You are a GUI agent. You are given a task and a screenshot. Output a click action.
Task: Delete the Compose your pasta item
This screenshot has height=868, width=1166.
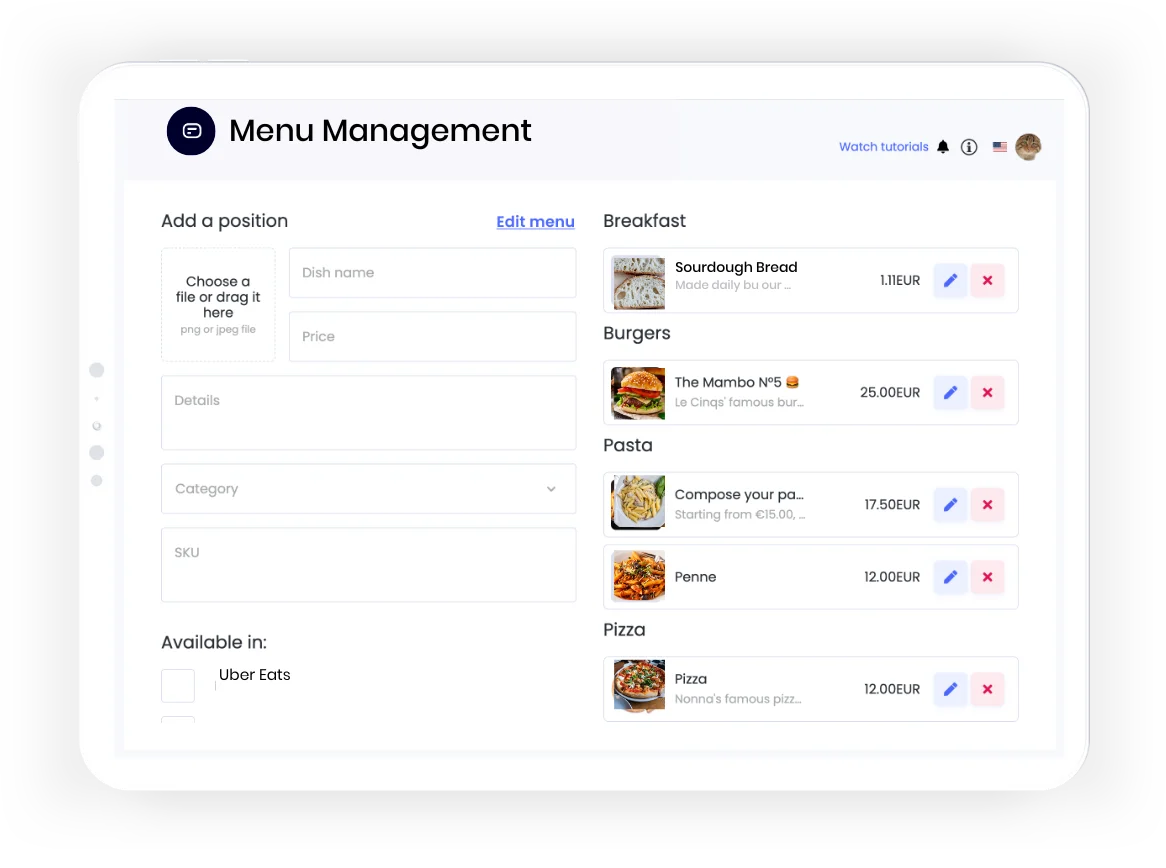(988, 505)
